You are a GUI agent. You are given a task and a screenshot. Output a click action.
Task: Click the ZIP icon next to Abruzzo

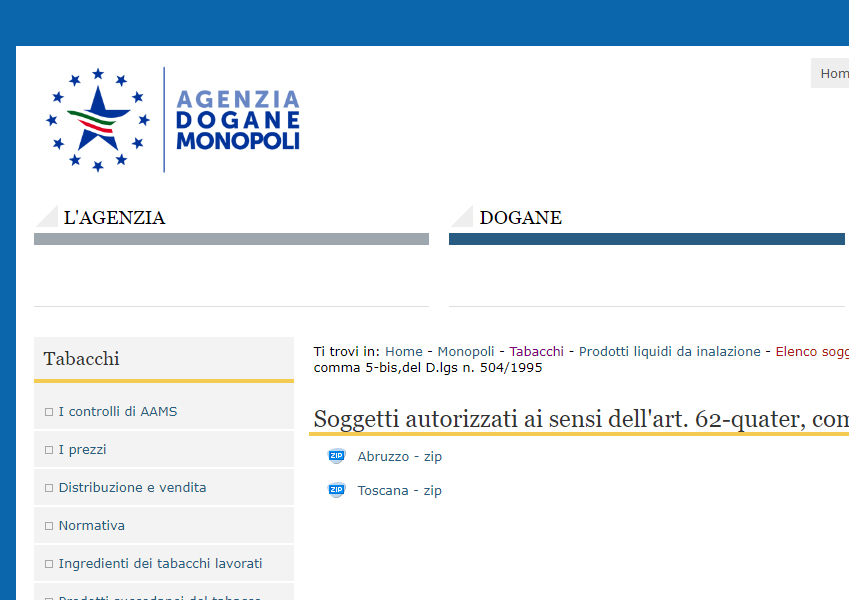pos(337,456)
